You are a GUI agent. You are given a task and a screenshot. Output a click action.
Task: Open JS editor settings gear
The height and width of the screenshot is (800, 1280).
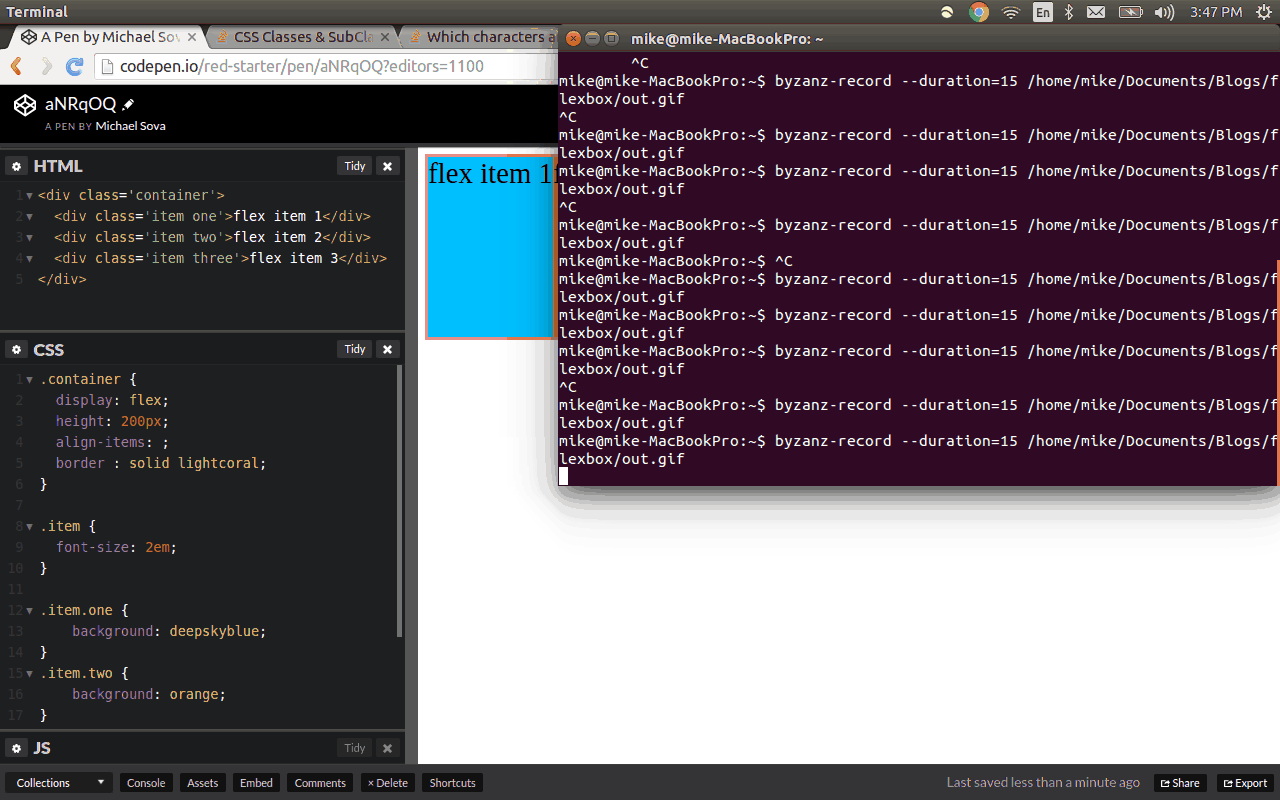17,748
